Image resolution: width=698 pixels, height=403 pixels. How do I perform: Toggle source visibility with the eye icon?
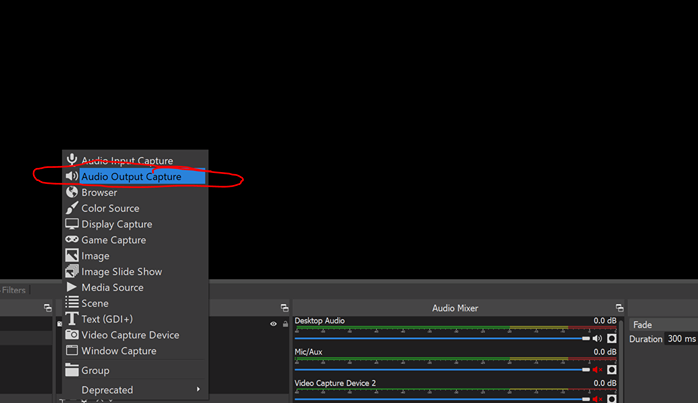point(273,324)
